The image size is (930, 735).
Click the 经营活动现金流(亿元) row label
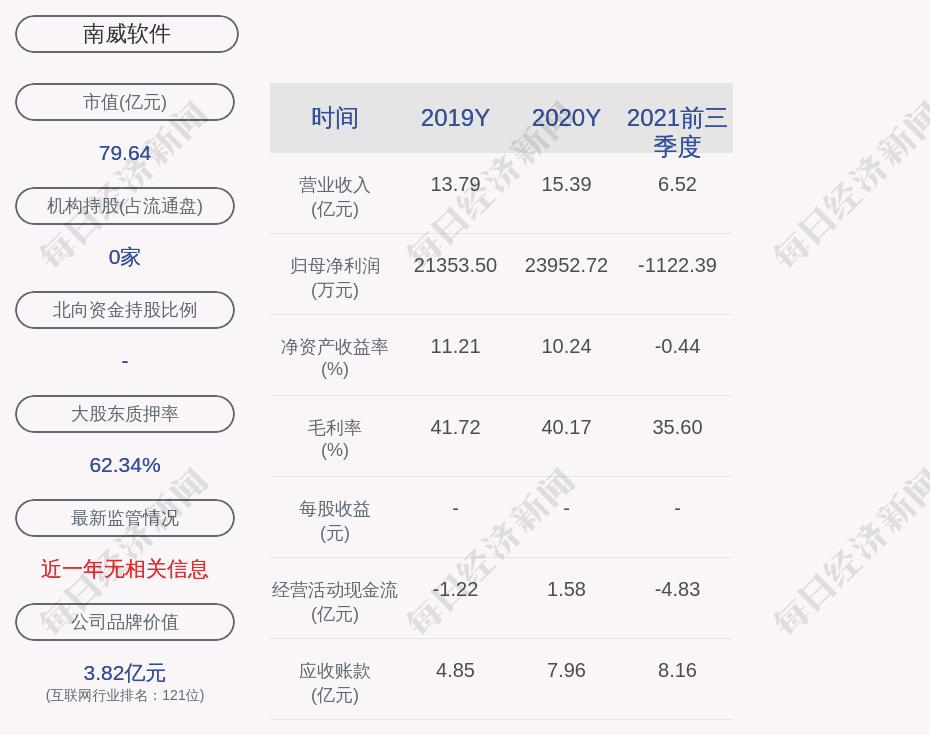(335, 602)
